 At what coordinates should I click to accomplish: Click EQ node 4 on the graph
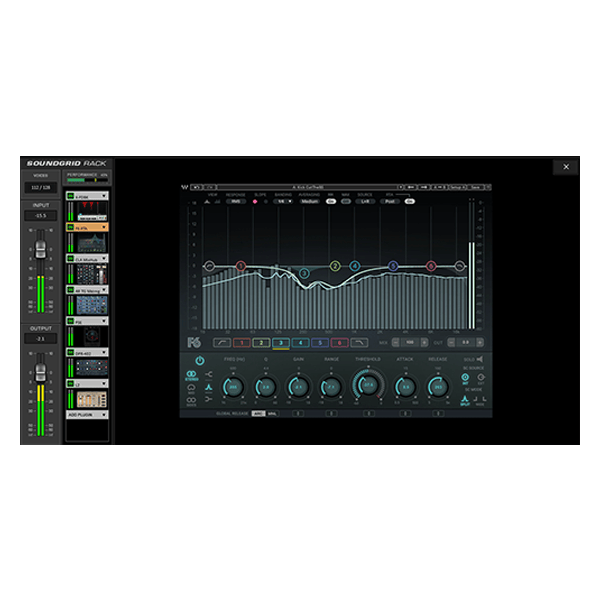click(355, 266)
